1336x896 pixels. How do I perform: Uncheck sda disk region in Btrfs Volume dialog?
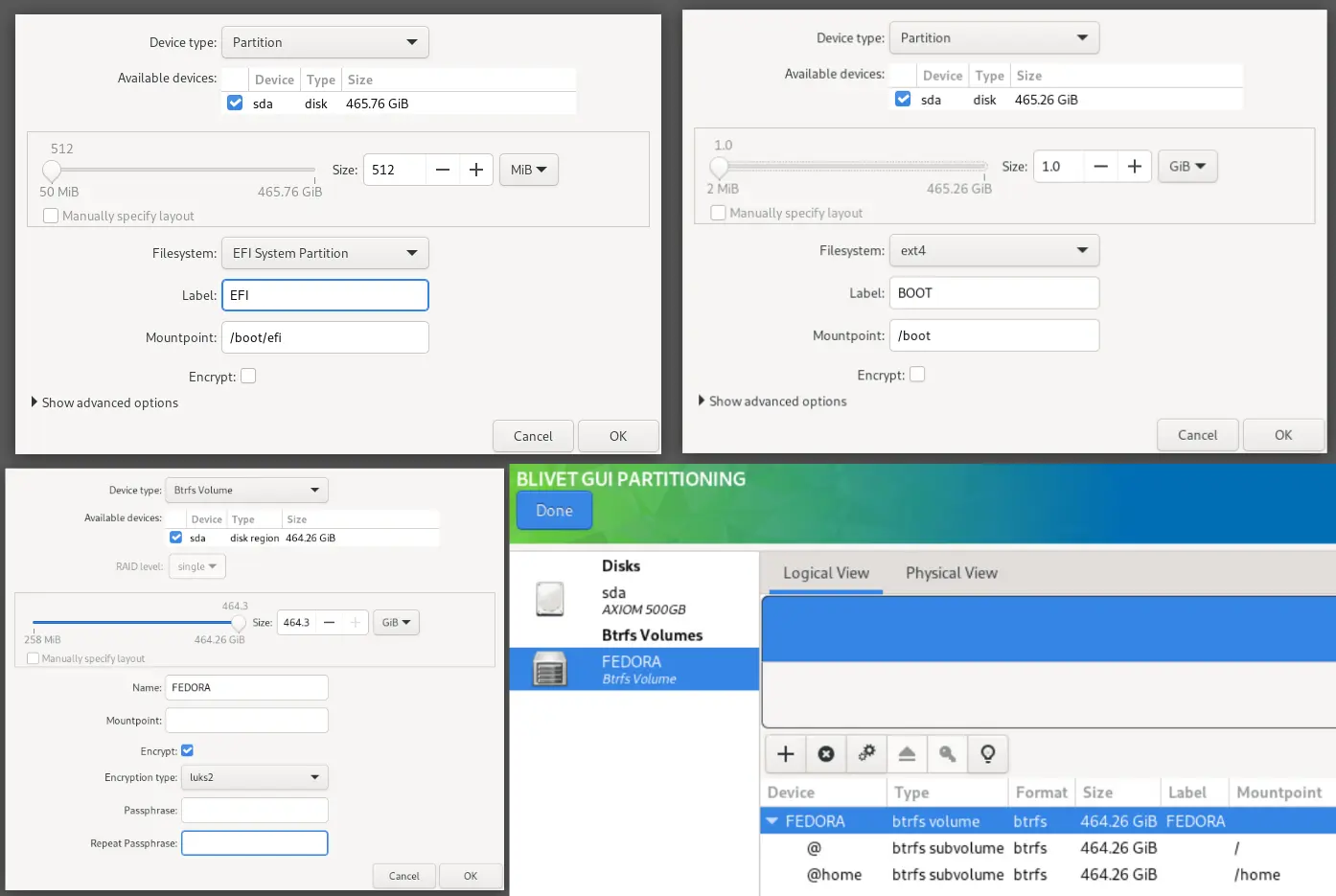[x=176, y=538]
